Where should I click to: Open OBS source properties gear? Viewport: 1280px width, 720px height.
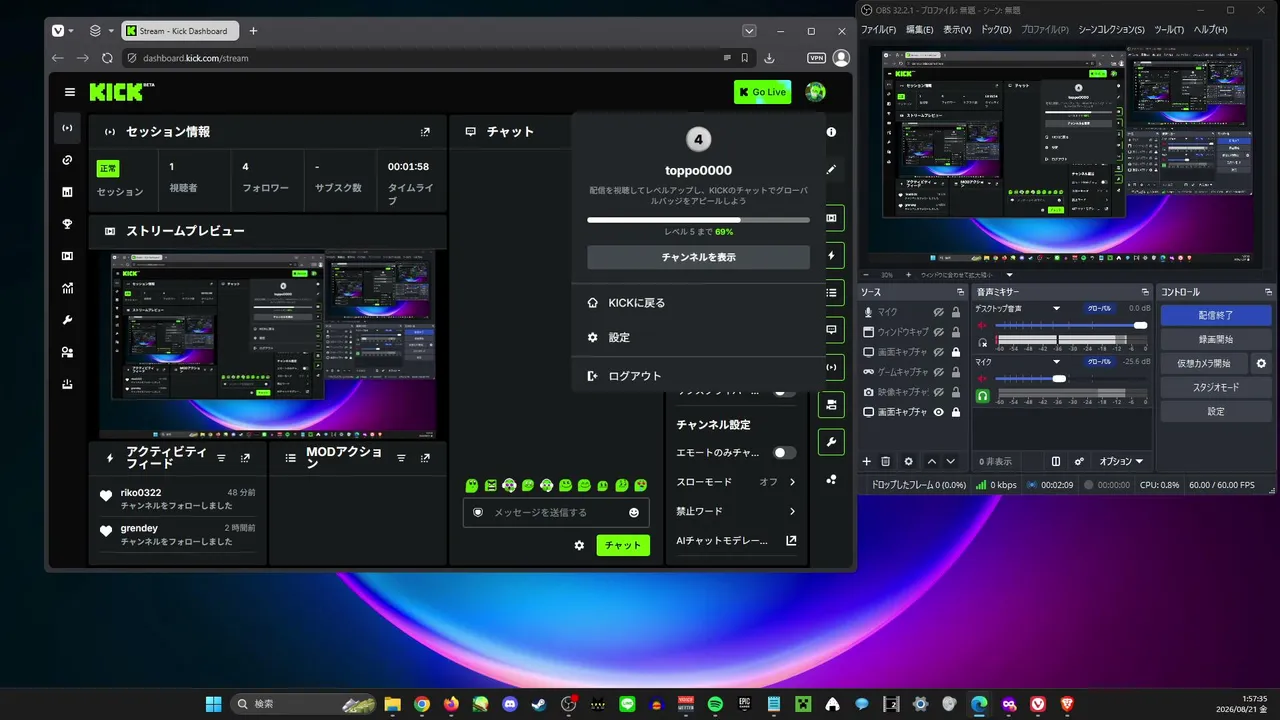coord(908,462)
